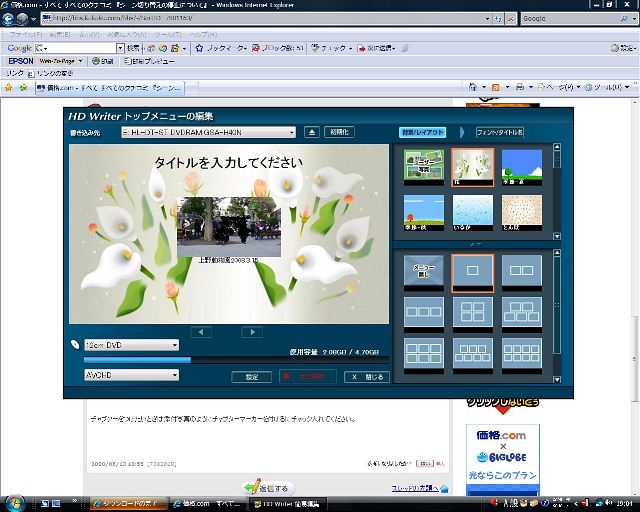Viewport: 640px width, 512px height.
Task: Click the Google toolbar bookmark star icon
Action: 199,48
